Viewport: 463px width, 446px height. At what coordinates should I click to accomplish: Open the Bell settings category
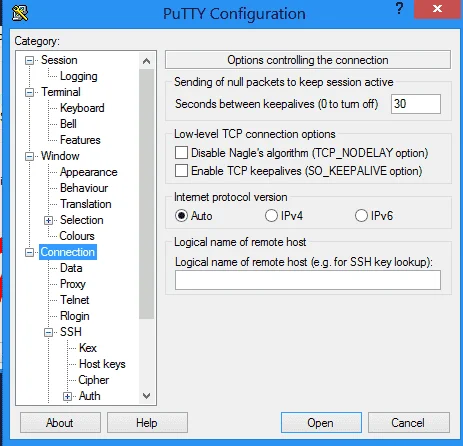(68, 124)
